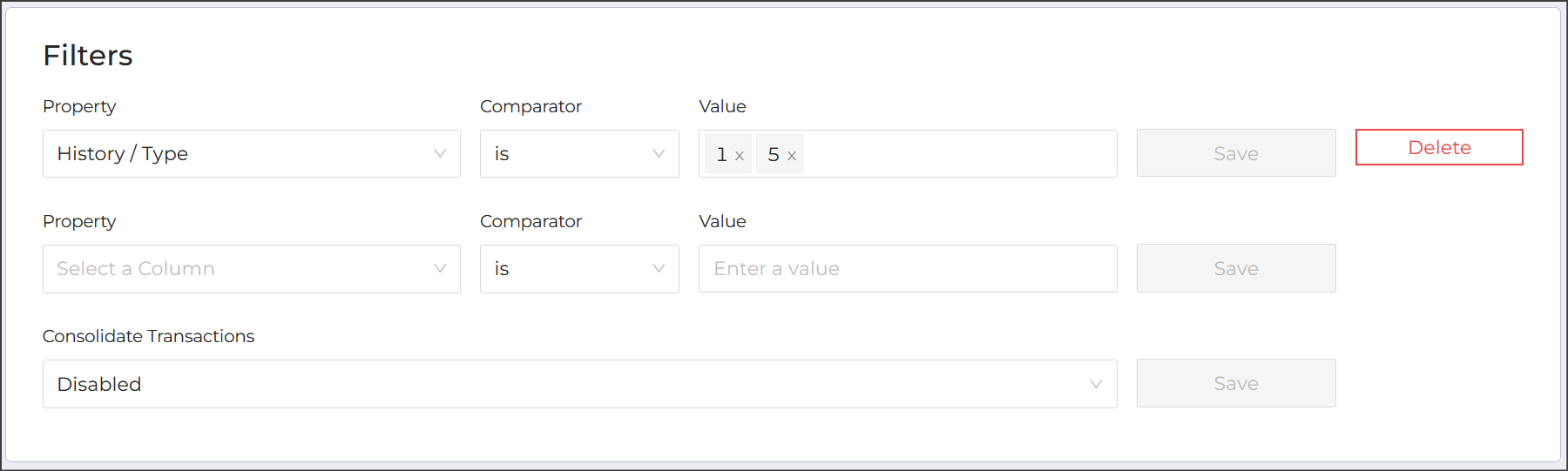Click the Disabled dropdown chevron arrow
The width and height of the screenshot is (1568, 471).
click(x=1096, y=384)
